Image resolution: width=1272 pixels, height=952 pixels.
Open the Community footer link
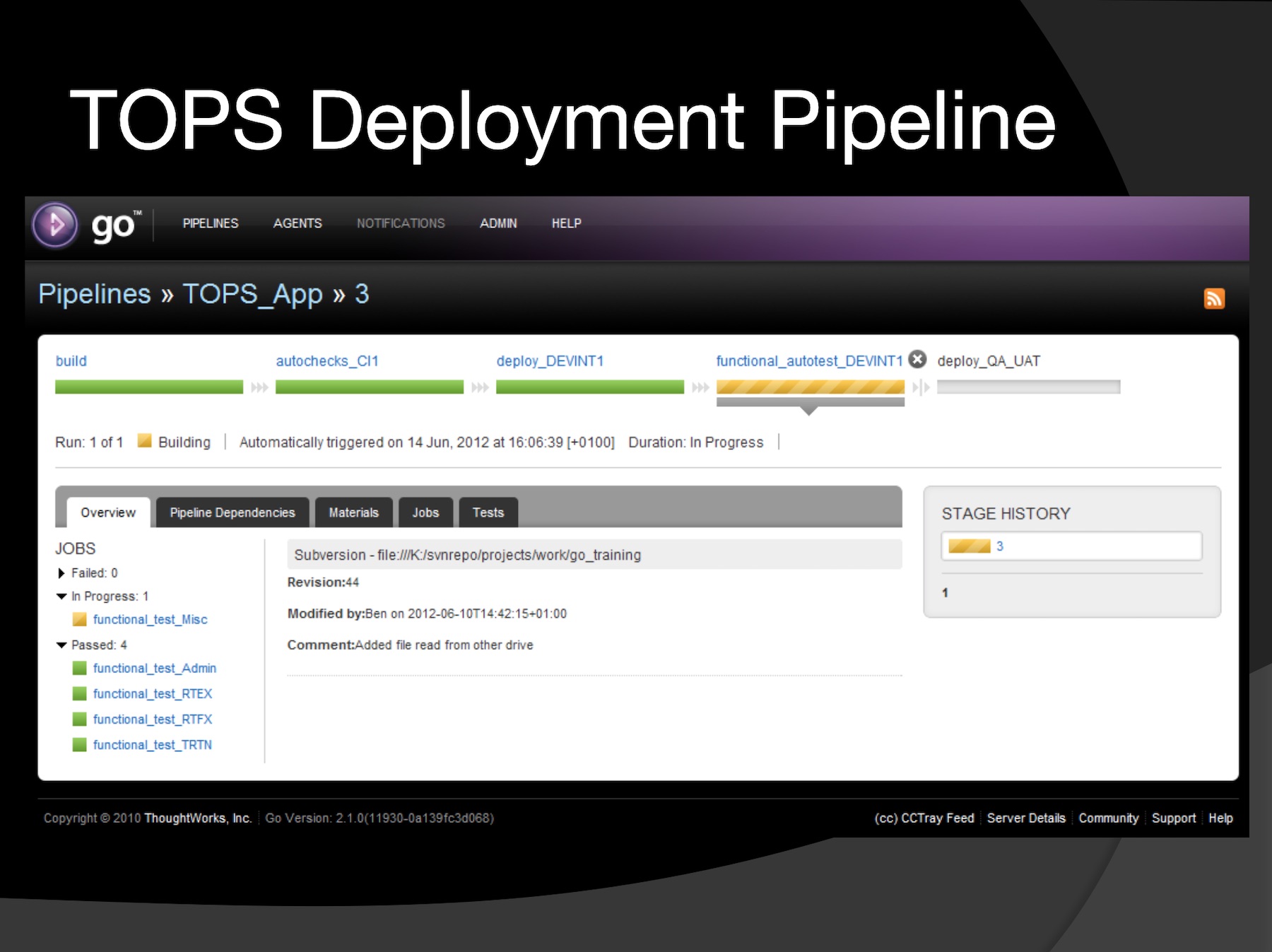click(x=1108, y=818)
